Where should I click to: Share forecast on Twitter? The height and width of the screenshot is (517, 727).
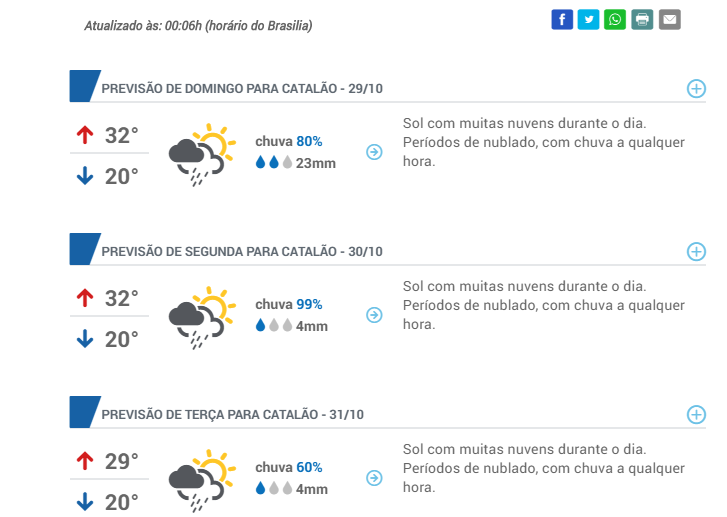(589, 19)
